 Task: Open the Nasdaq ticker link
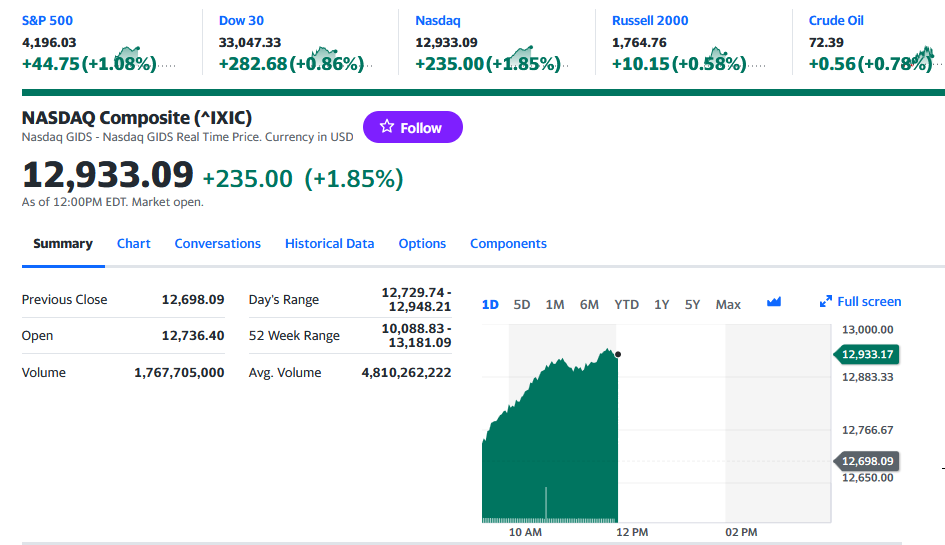(x=438, y=20)
